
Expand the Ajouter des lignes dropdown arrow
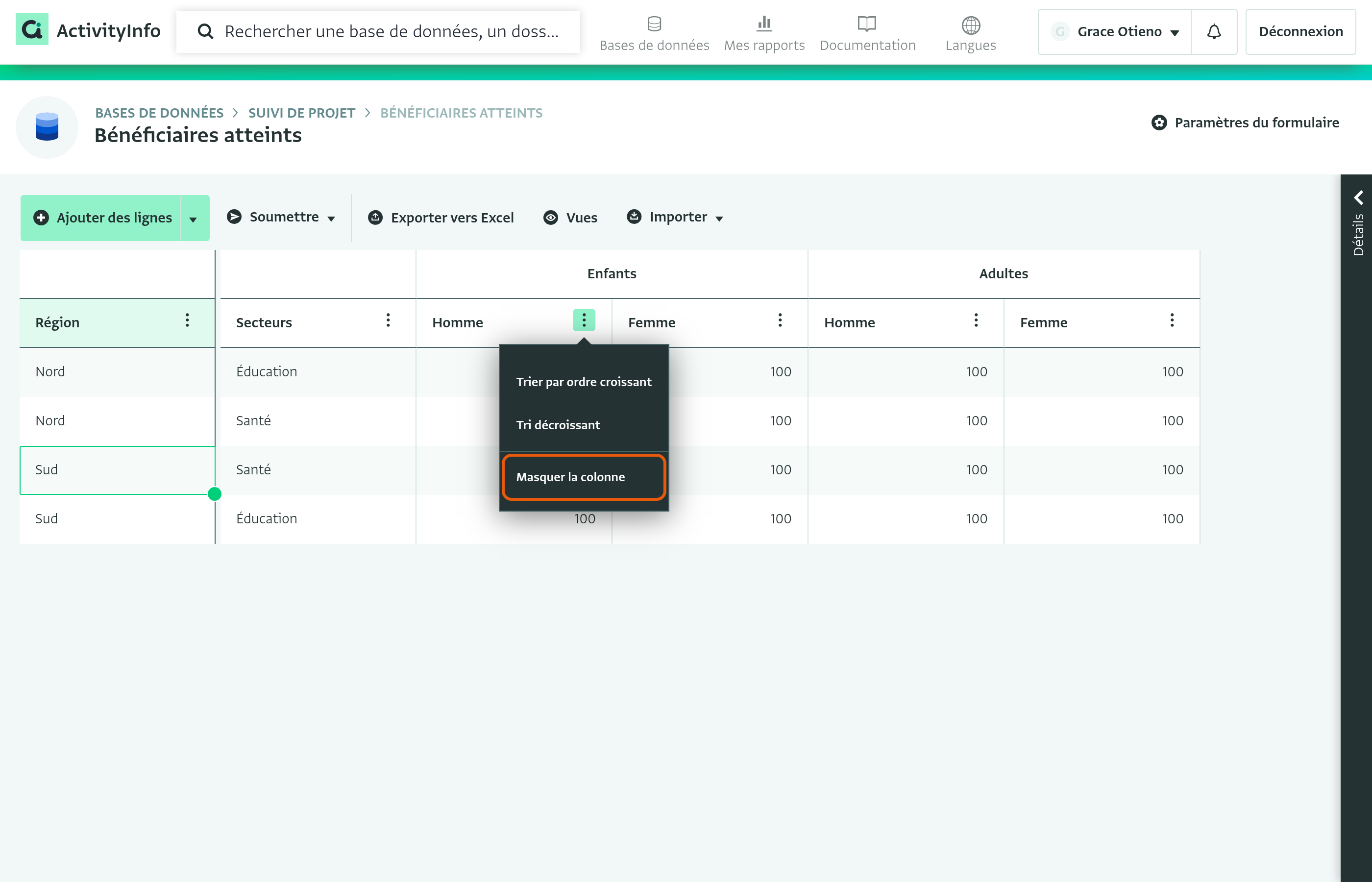(194, 218)
